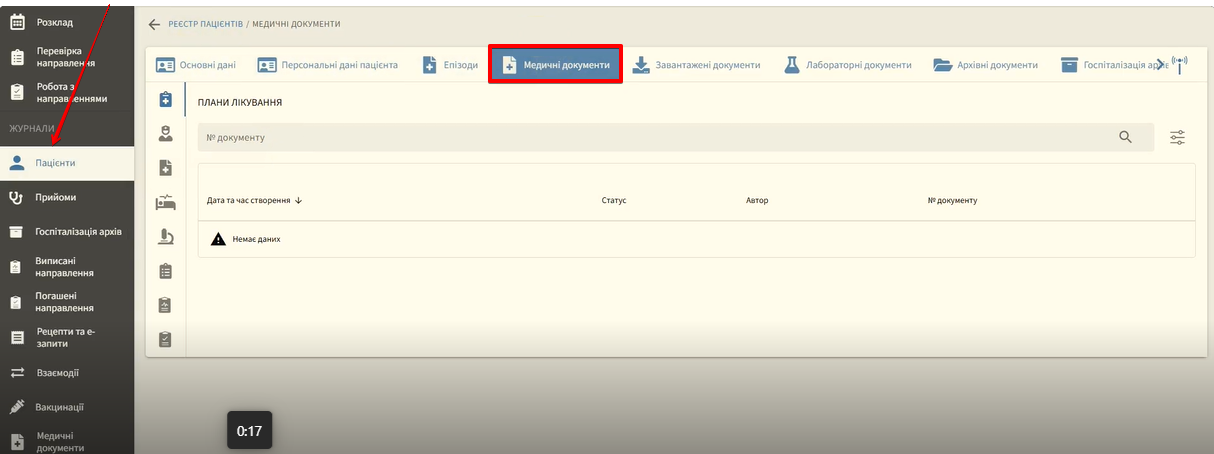
Task: Open Робота з направленнями in the sidebar
Action: (67, 93)
